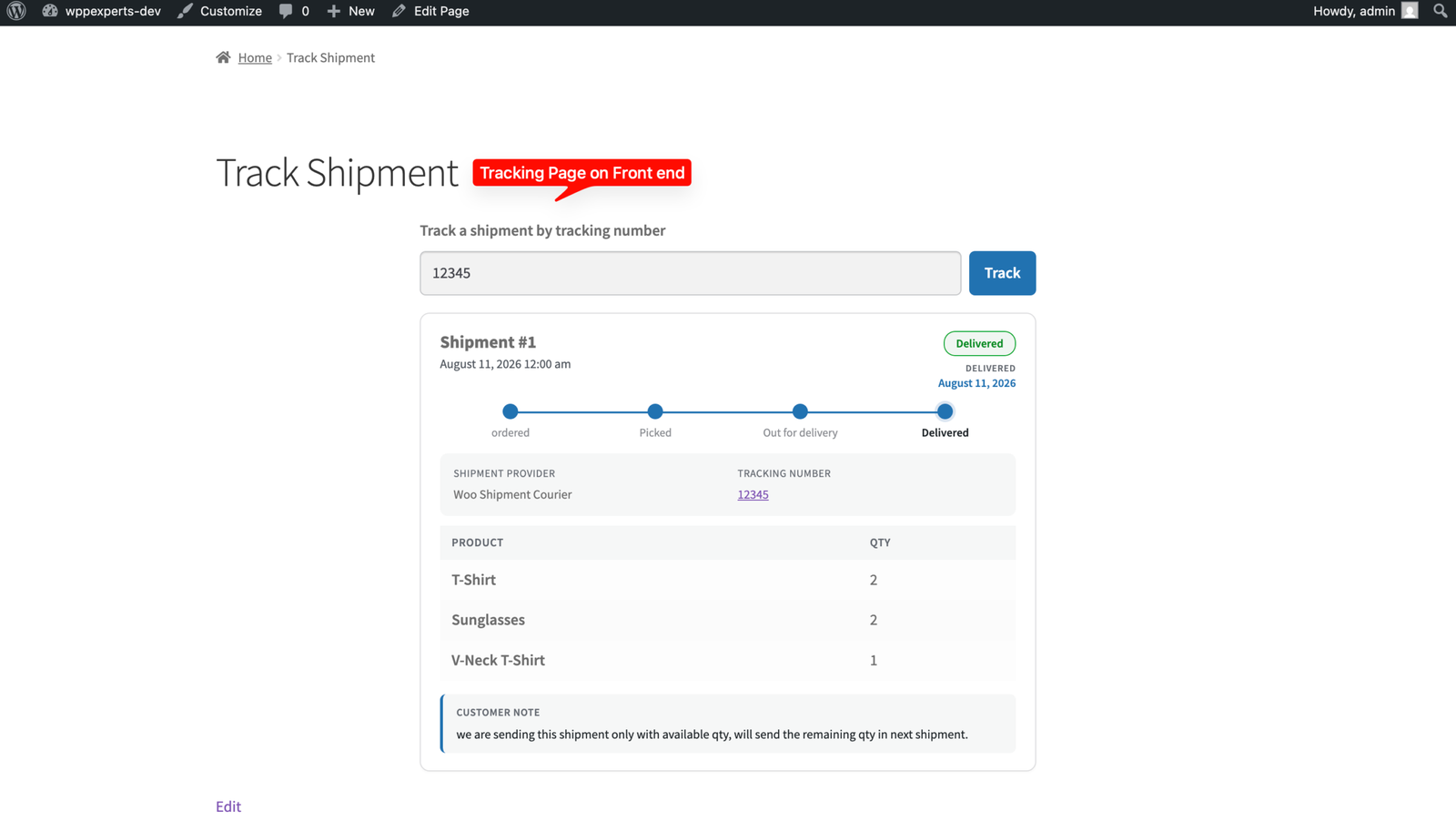Click the PRODUCT column header
This screenshot has width=1456, height=821.
point(477,542)
